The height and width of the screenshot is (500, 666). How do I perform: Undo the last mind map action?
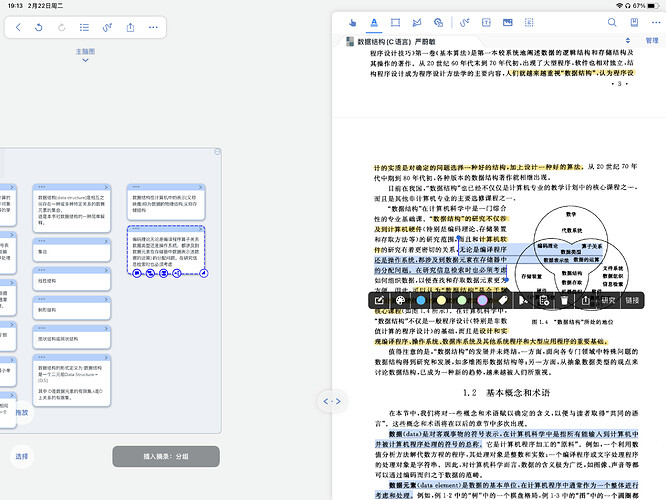pos(39,28)
